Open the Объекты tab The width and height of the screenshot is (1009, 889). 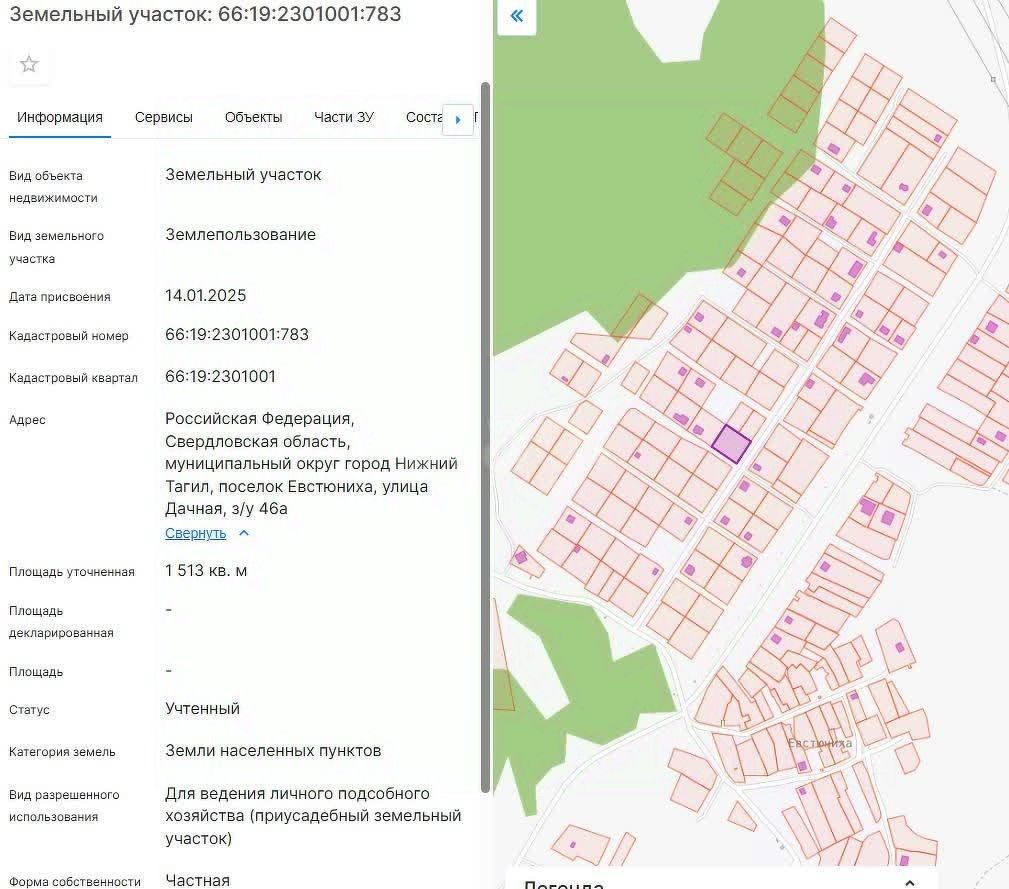tap(254, 118)
